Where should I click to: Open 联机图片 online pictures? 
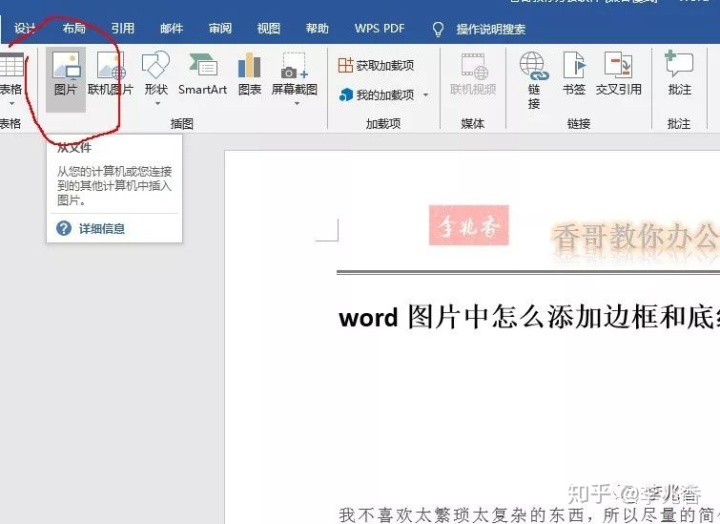click(x=110, y=74)
